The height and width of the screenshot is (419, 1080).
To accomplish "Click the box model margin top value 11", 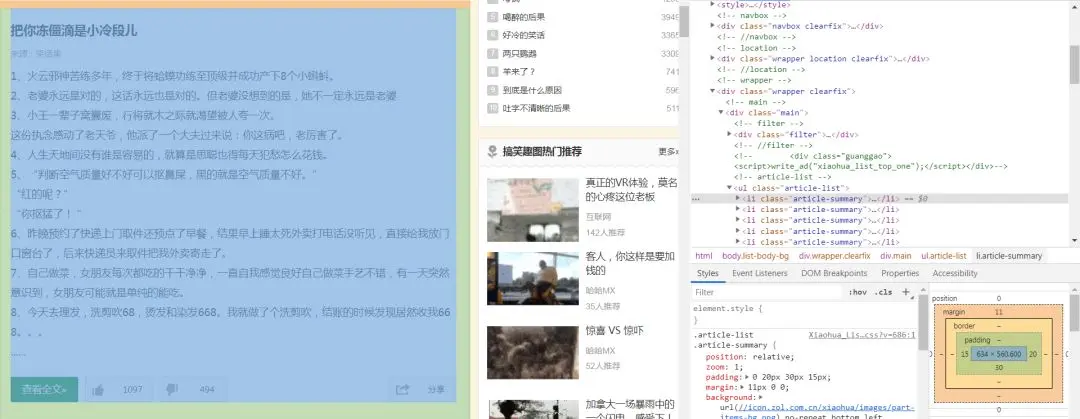I will point(999,312).
